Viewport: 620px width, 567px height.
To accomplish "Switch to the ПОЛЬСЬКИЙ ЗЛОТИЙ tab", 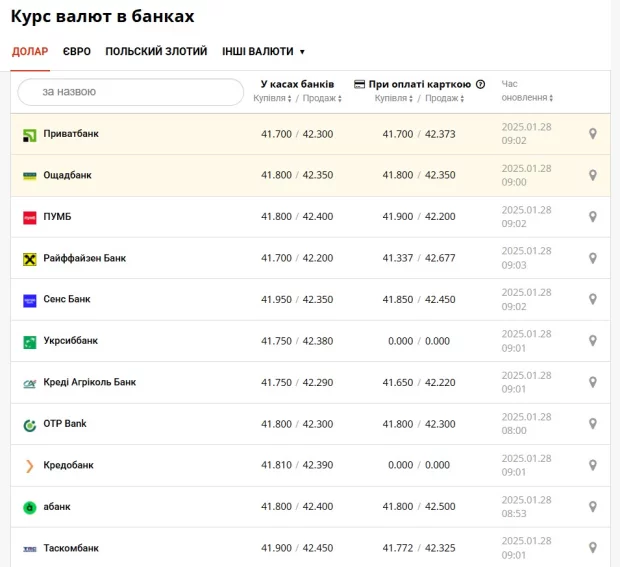I will (156, 51).
